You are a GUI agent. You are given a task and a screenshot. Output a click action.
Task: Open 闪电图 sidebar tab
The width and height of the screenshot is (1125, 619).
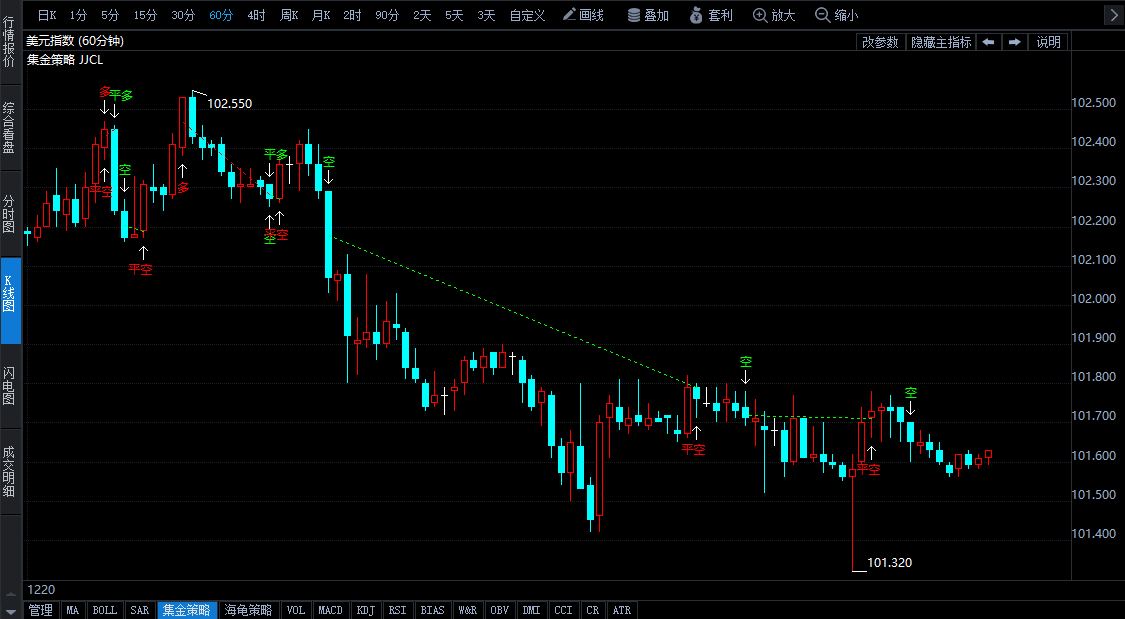tap(10, 386)
